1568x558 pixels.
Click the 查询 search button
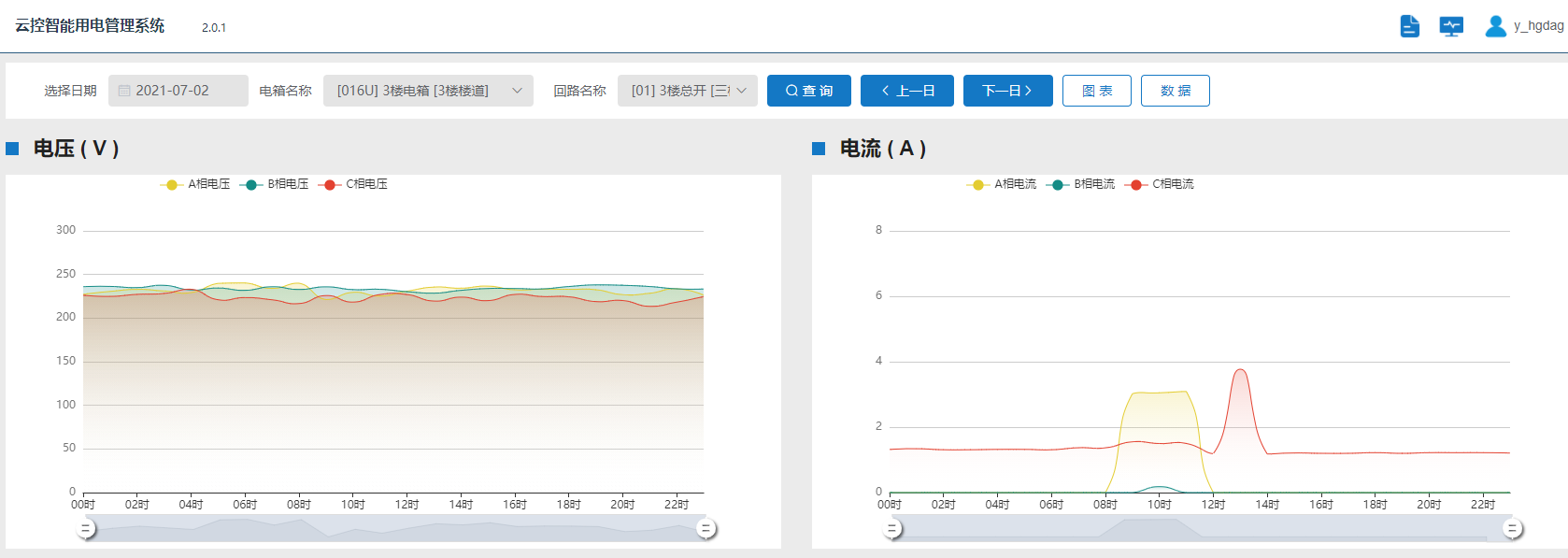(808, 91)
